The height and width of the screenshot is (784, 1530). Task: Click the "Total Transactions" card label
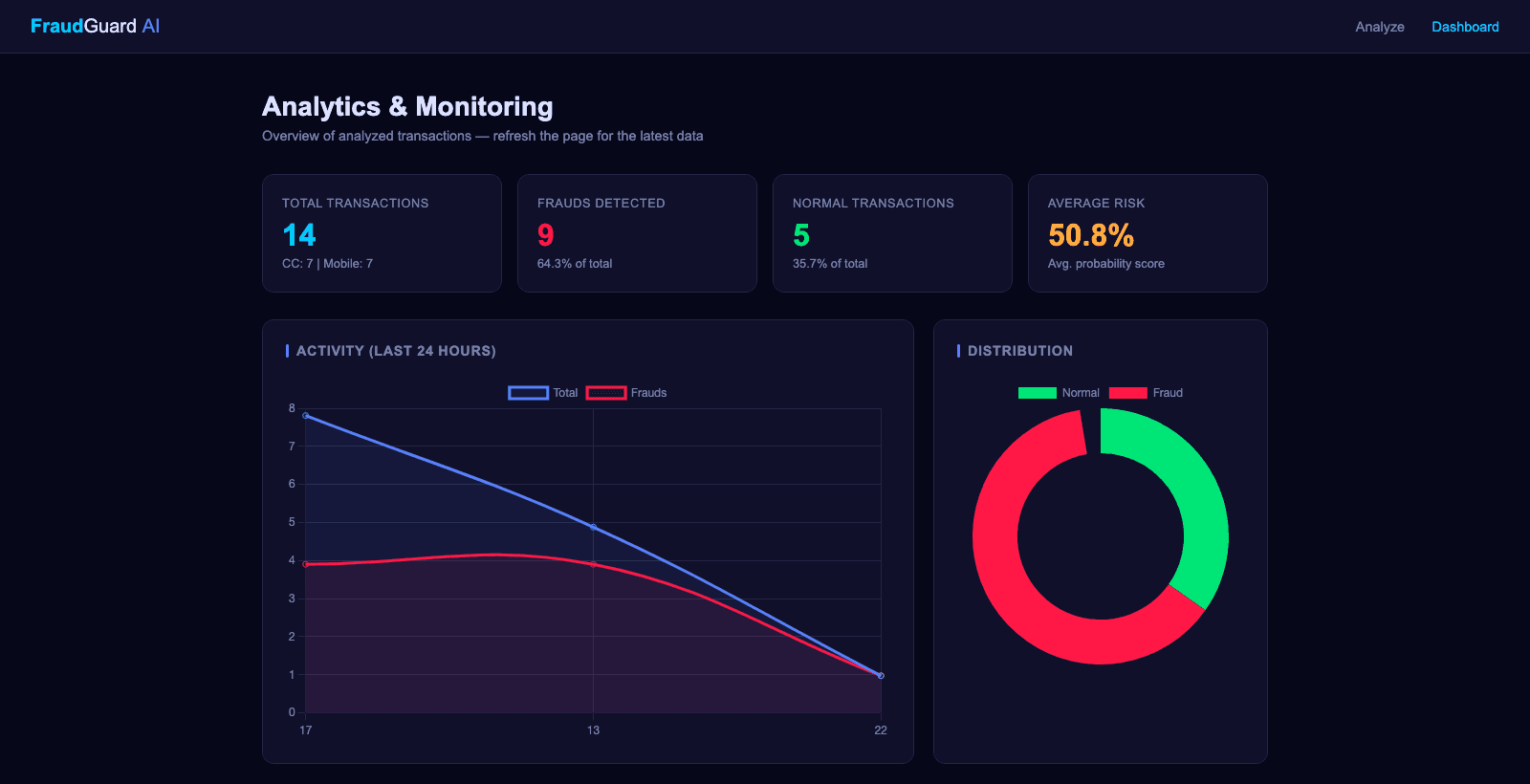(x=355, y=204)
